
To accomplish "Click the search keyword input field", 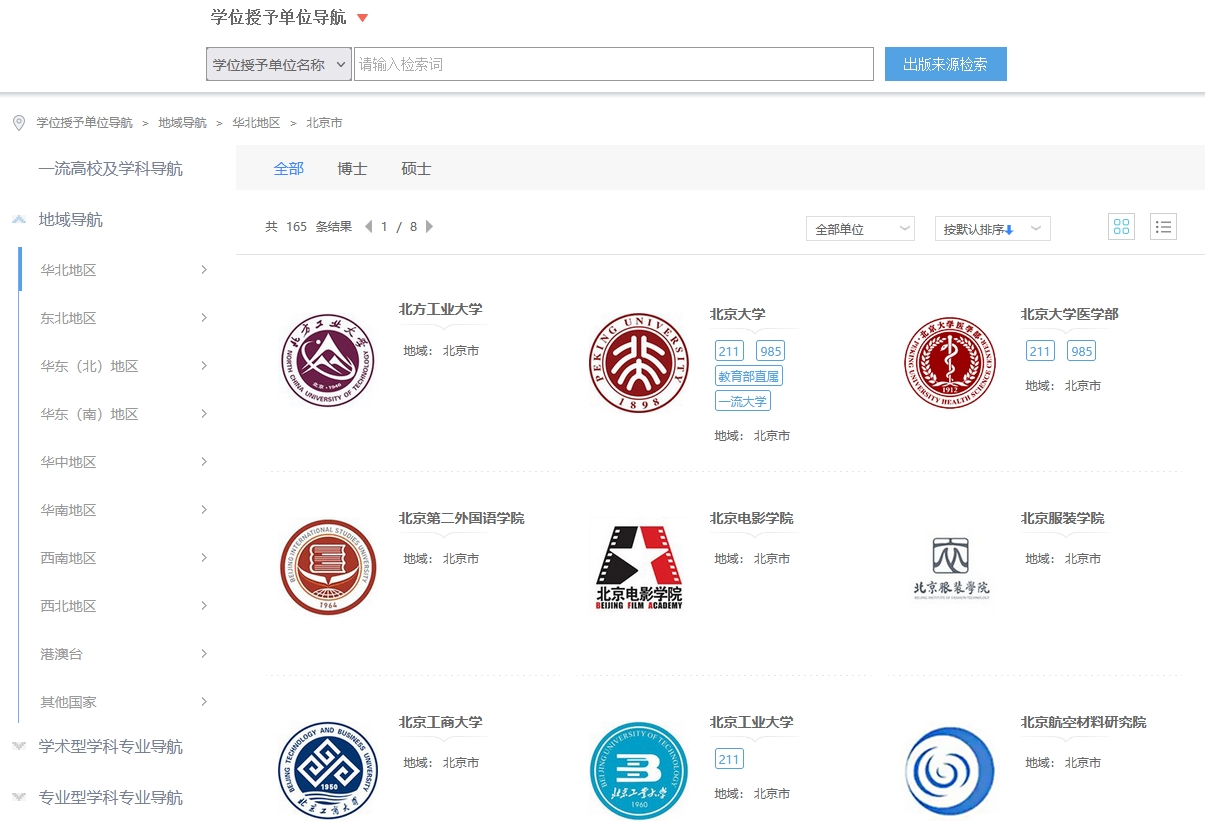I will point(613,64).
